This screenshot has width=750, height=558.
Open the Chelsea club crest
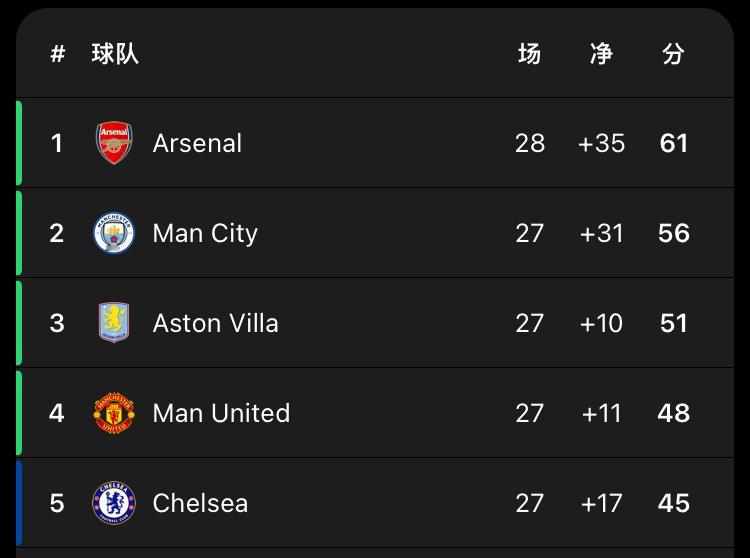(114, 503)
